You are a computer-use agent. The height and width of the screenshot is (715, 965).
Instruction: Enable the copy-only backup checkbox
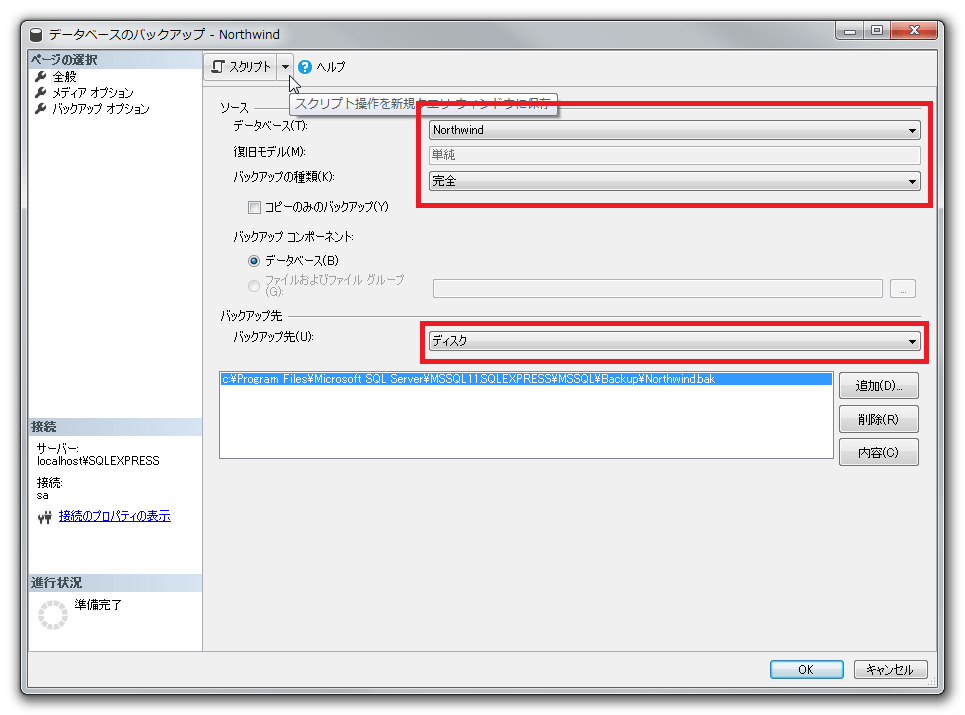[254, 207]
